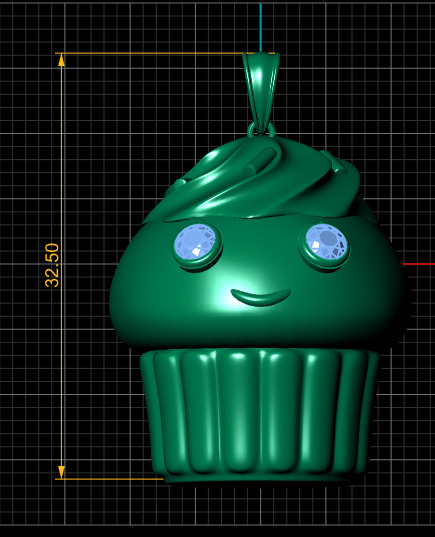435x537 pixels.
Task: Select the ribbed cupcake wrapper base
Action: click(259, 416)
